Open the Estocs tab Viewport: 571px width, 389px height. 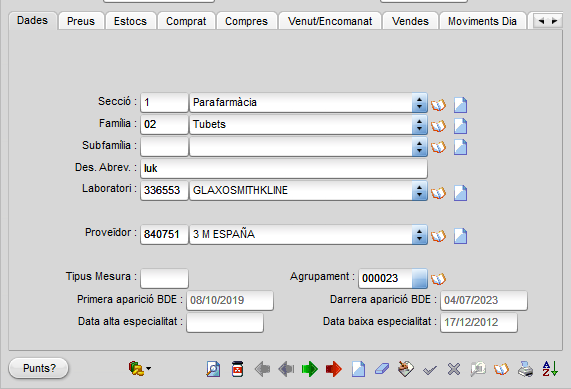(130, 21)
